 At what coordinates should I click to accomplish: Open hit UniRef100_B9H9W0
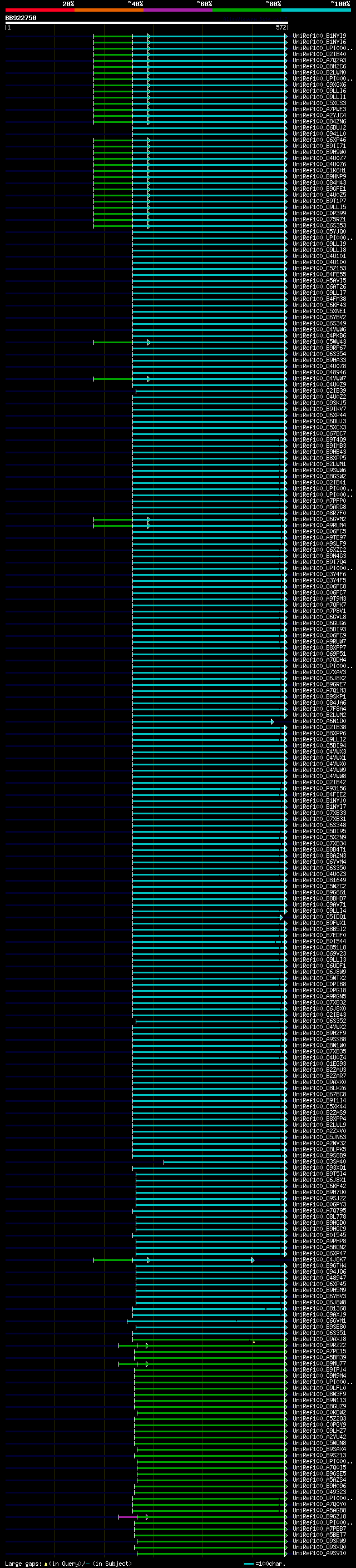click(x=319, y=152)
